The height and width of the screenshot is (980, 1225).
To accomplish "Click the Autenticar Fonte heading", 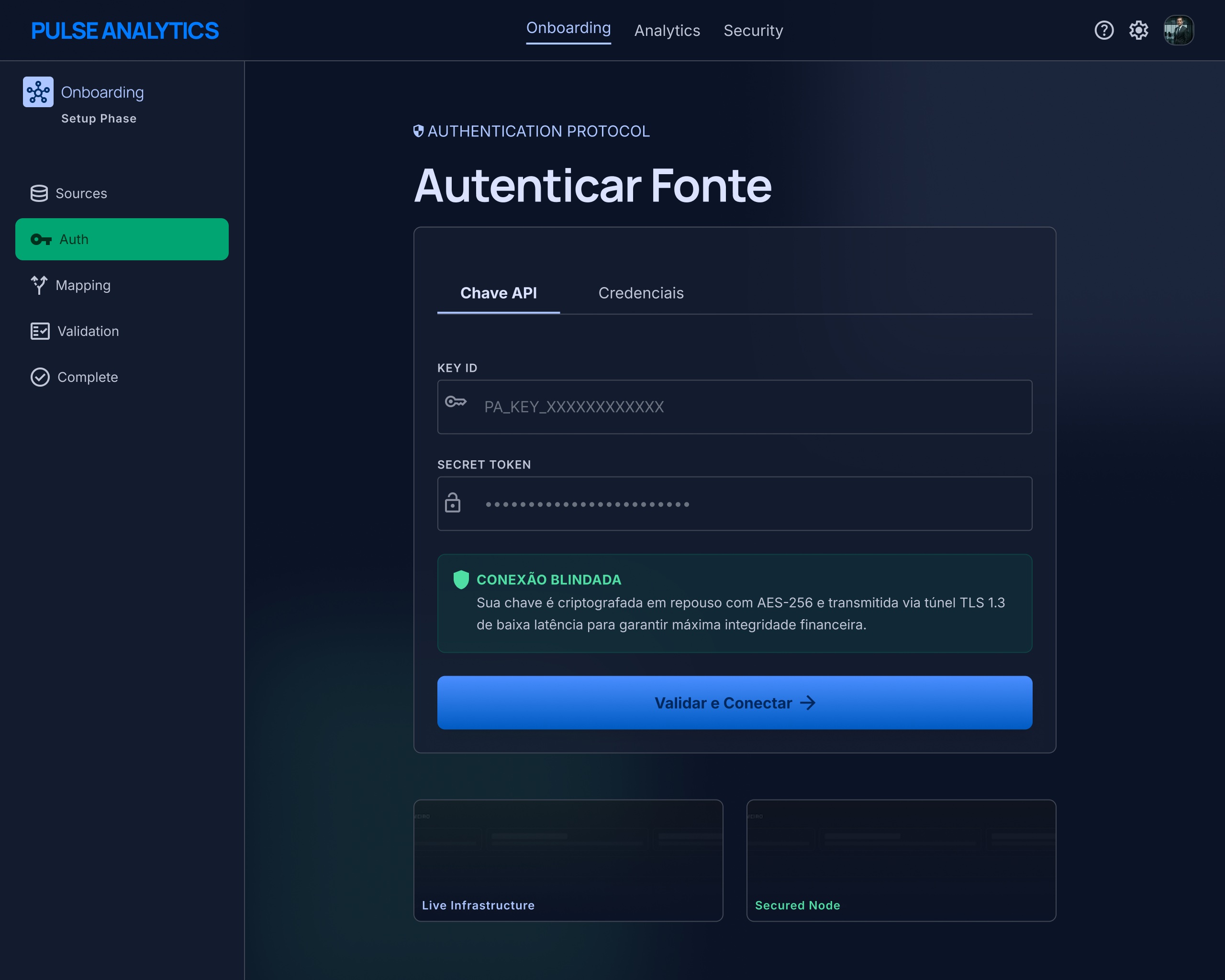I will (x=592, y=186).
